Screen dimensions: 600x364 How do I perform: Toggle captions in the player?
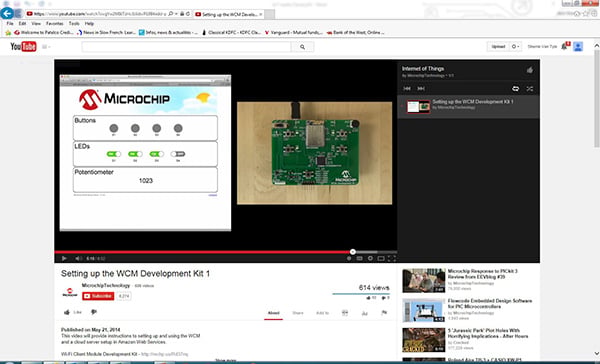[359, 258]
